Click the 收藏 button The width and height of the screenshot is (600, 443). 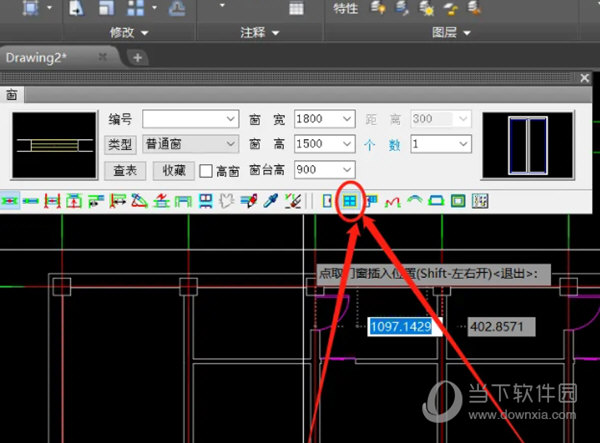click(174, 170)
